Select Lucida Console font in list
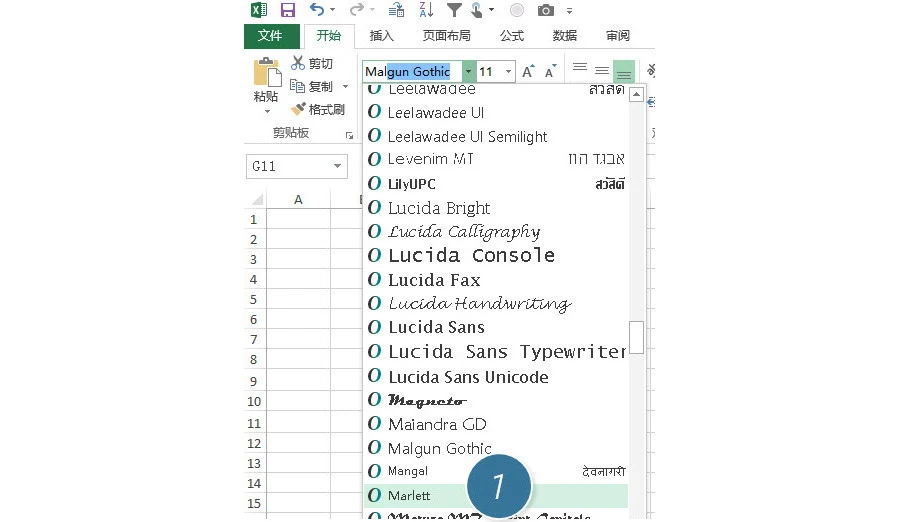This screenshot has height=522, width=900. tap(471, 256)
